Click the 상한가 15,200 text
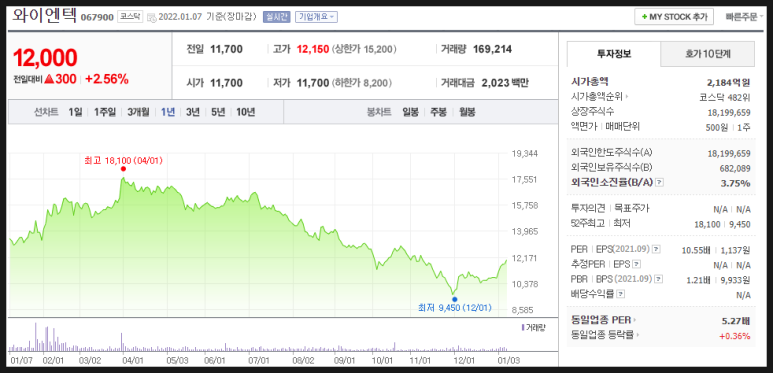This screenshot has width=773, height=373. click(x=364, y=49)
